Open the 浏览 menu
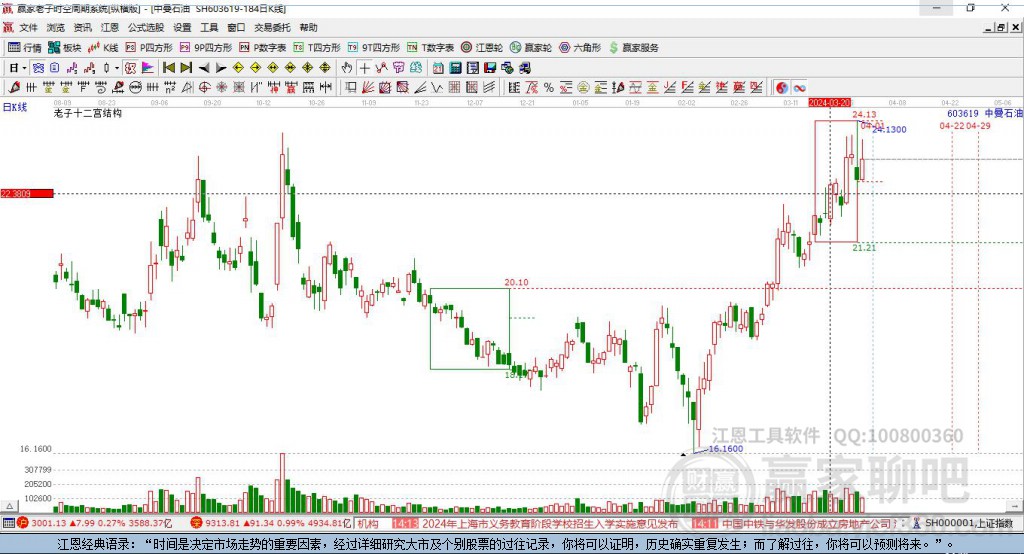Screen dimensions: 1024x554 point(56,27)
